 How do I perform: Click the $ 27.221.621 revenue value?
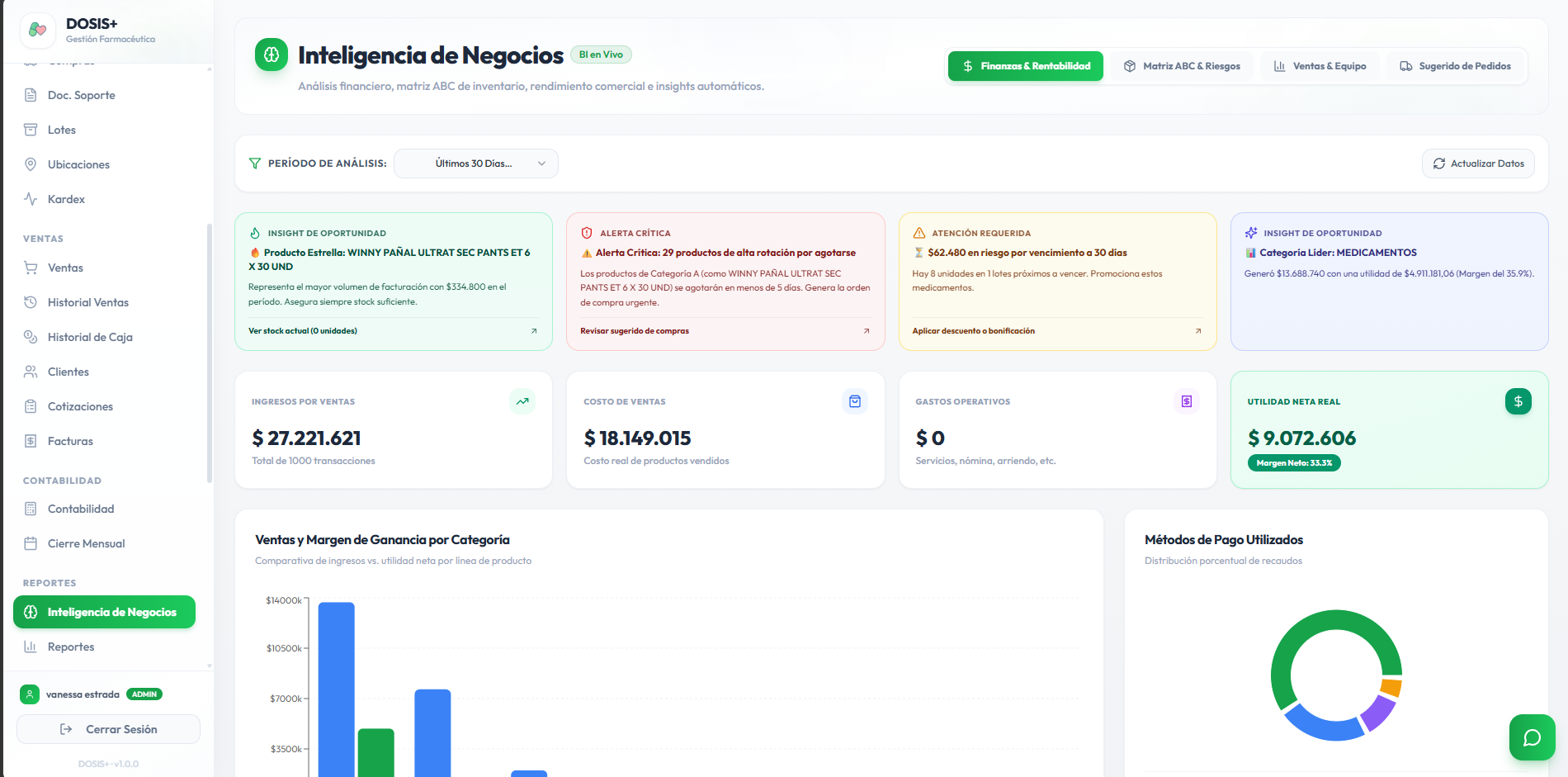tap(306, 438)
